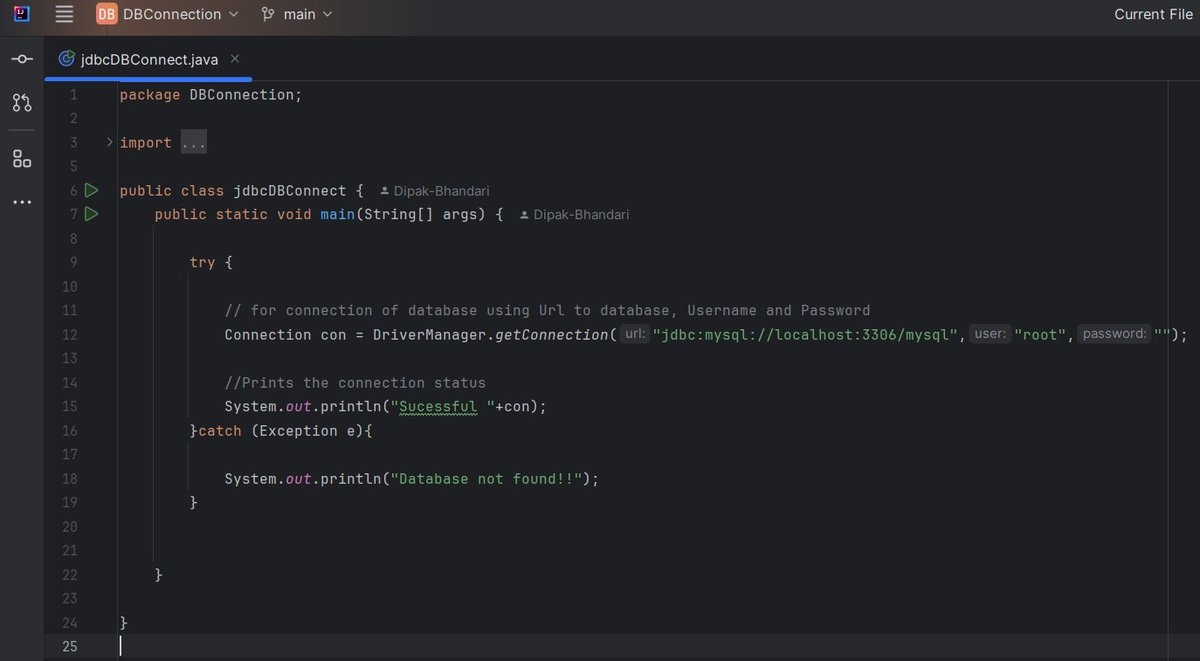The width and height of the screenshot is (1200, 661).
Task: Click the misspelled "Sucessful" word
Action: pos(439,407)
